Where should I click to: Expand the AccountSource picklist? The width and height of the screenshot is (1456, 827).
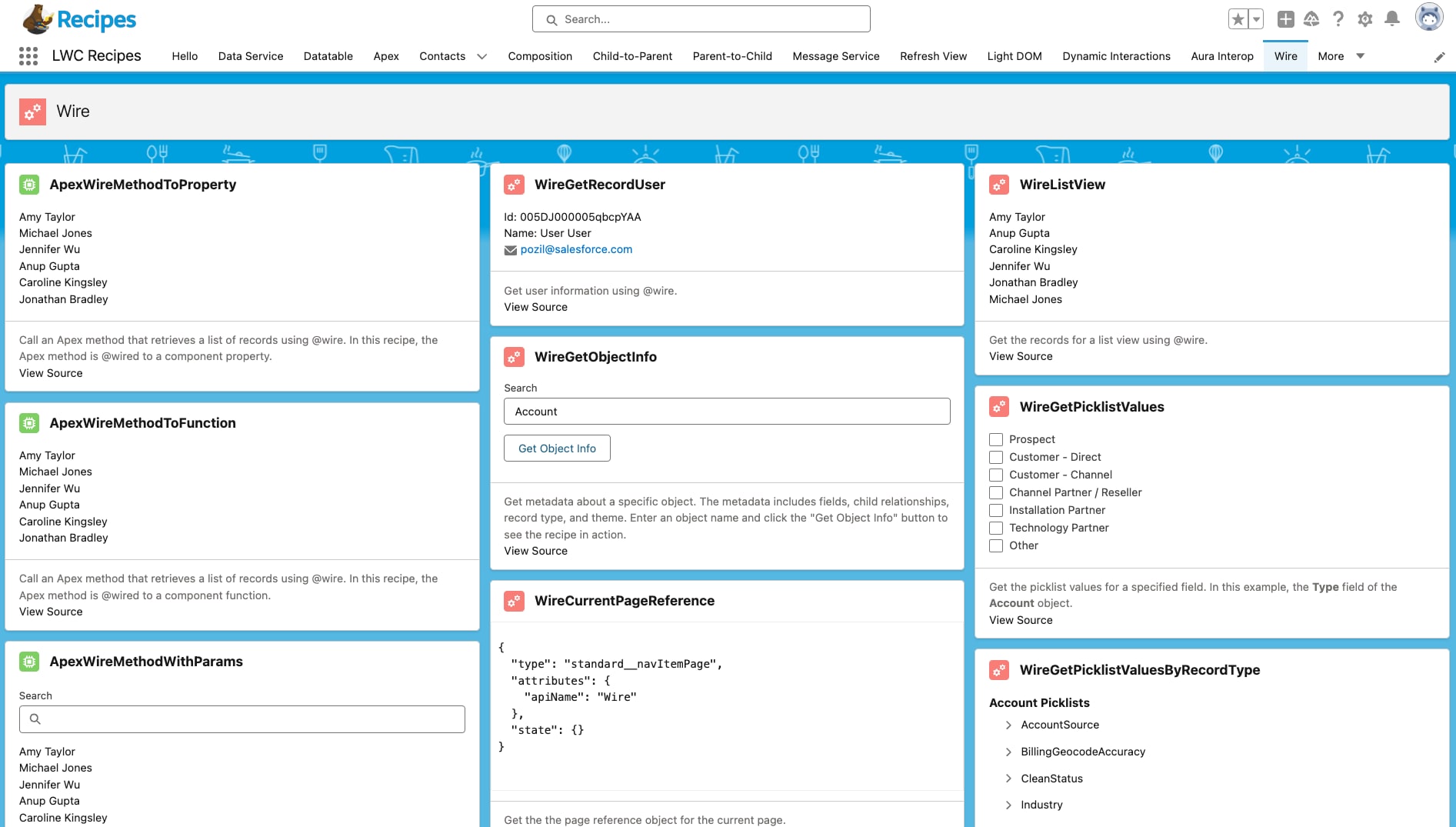pos(1008,725)
